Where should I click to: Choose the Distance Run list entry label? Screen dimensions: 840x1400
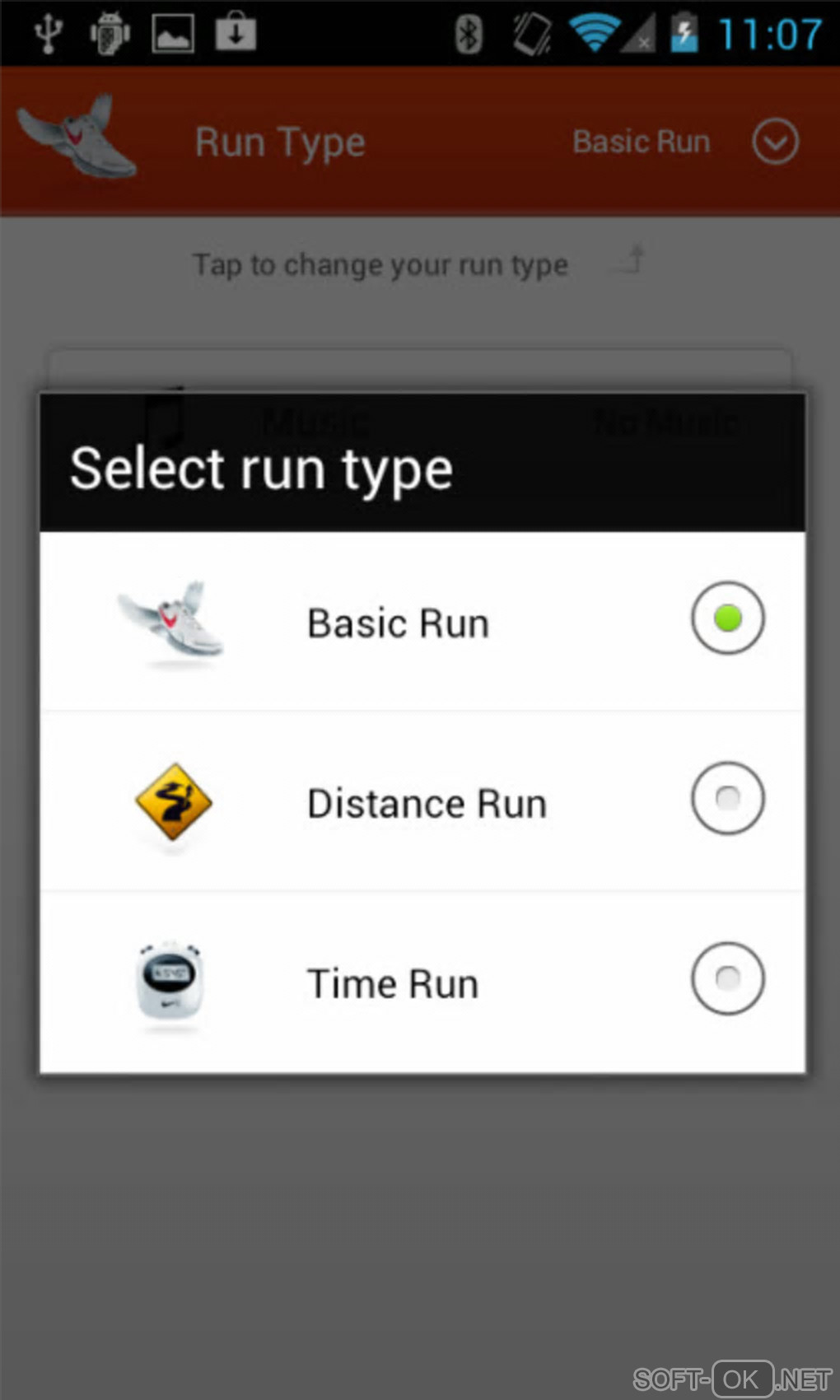tap(427, 804)
